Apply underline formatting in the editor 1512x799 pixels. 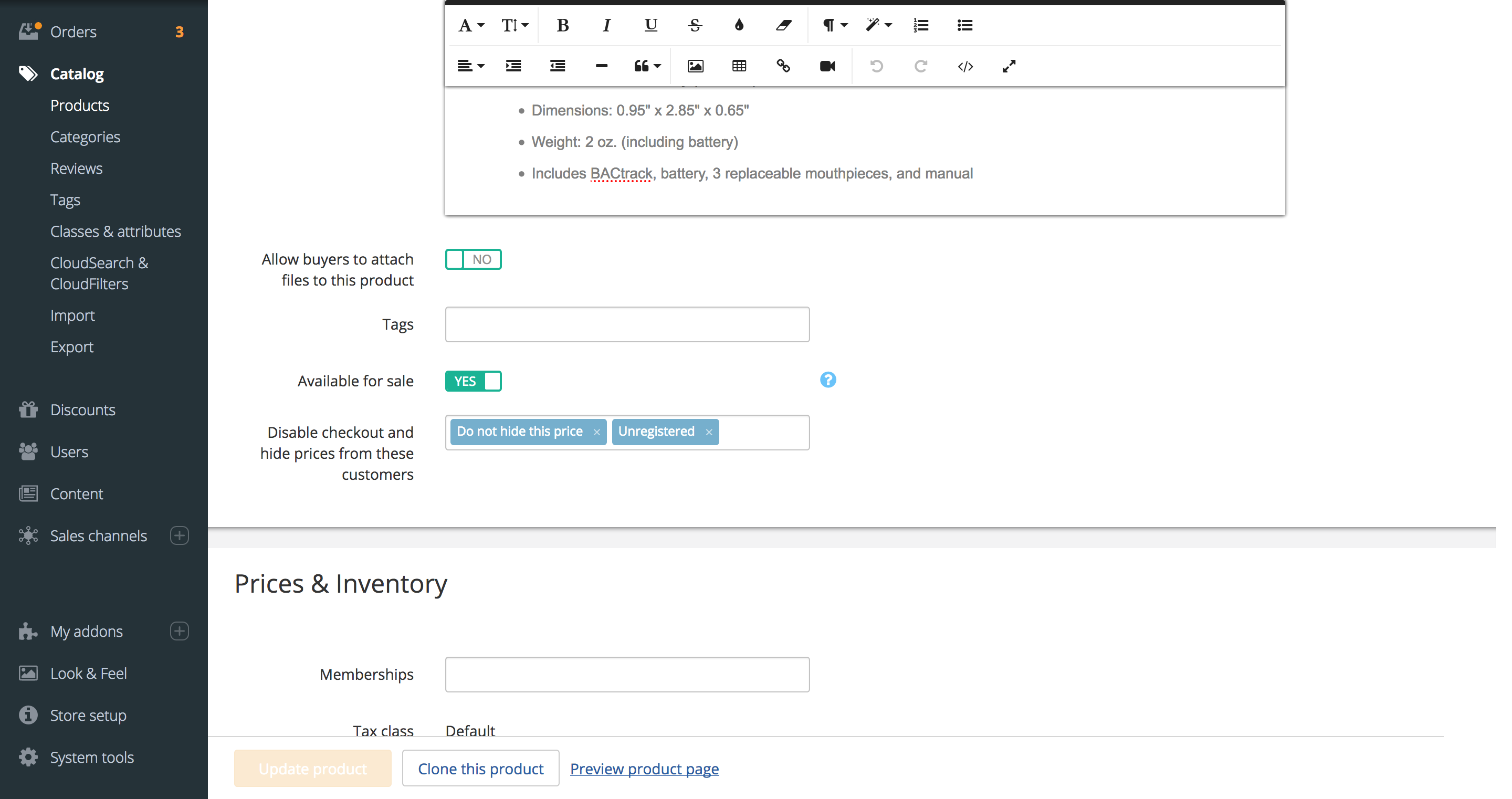650,25
